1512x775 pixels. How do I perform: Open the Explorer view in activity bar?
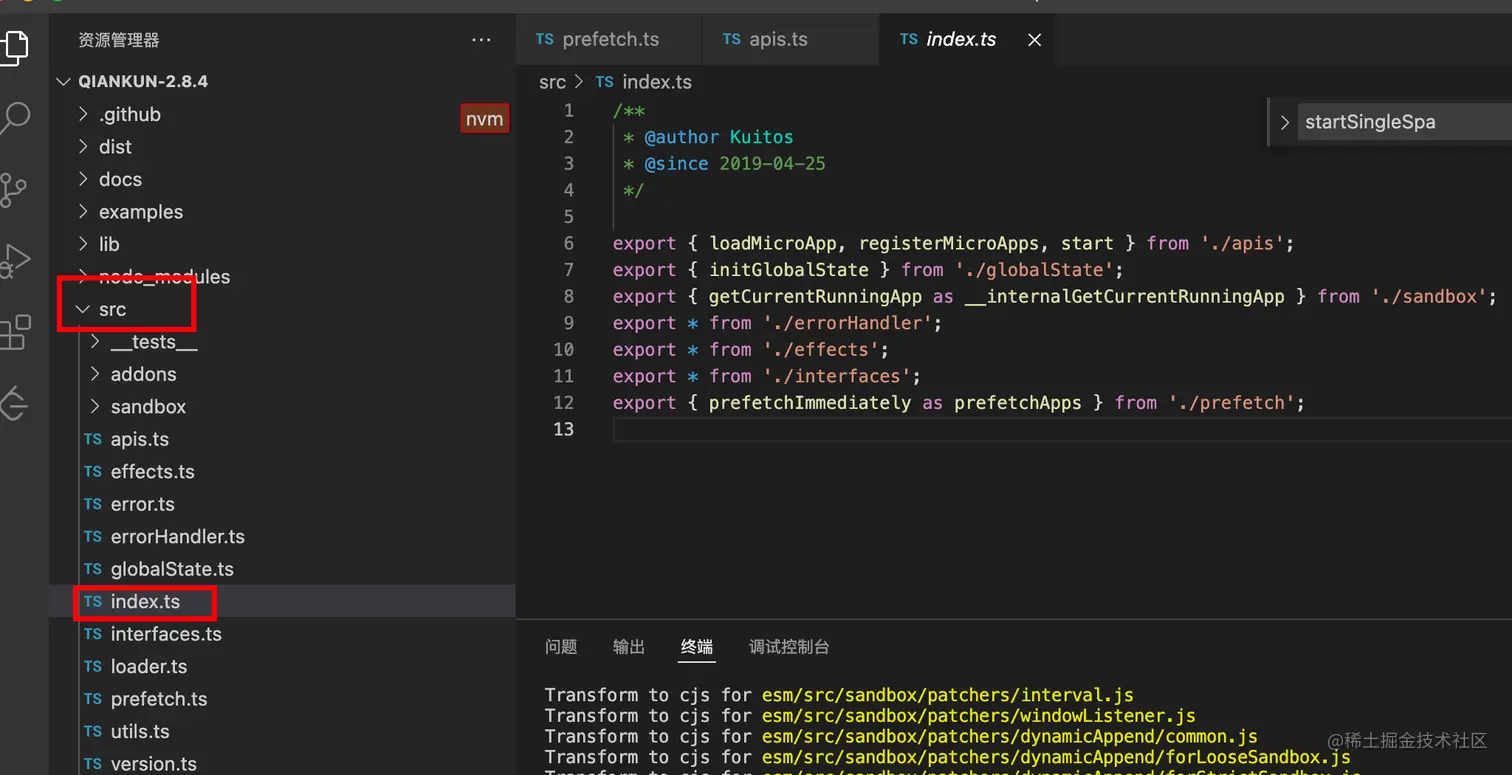(14, 46)
